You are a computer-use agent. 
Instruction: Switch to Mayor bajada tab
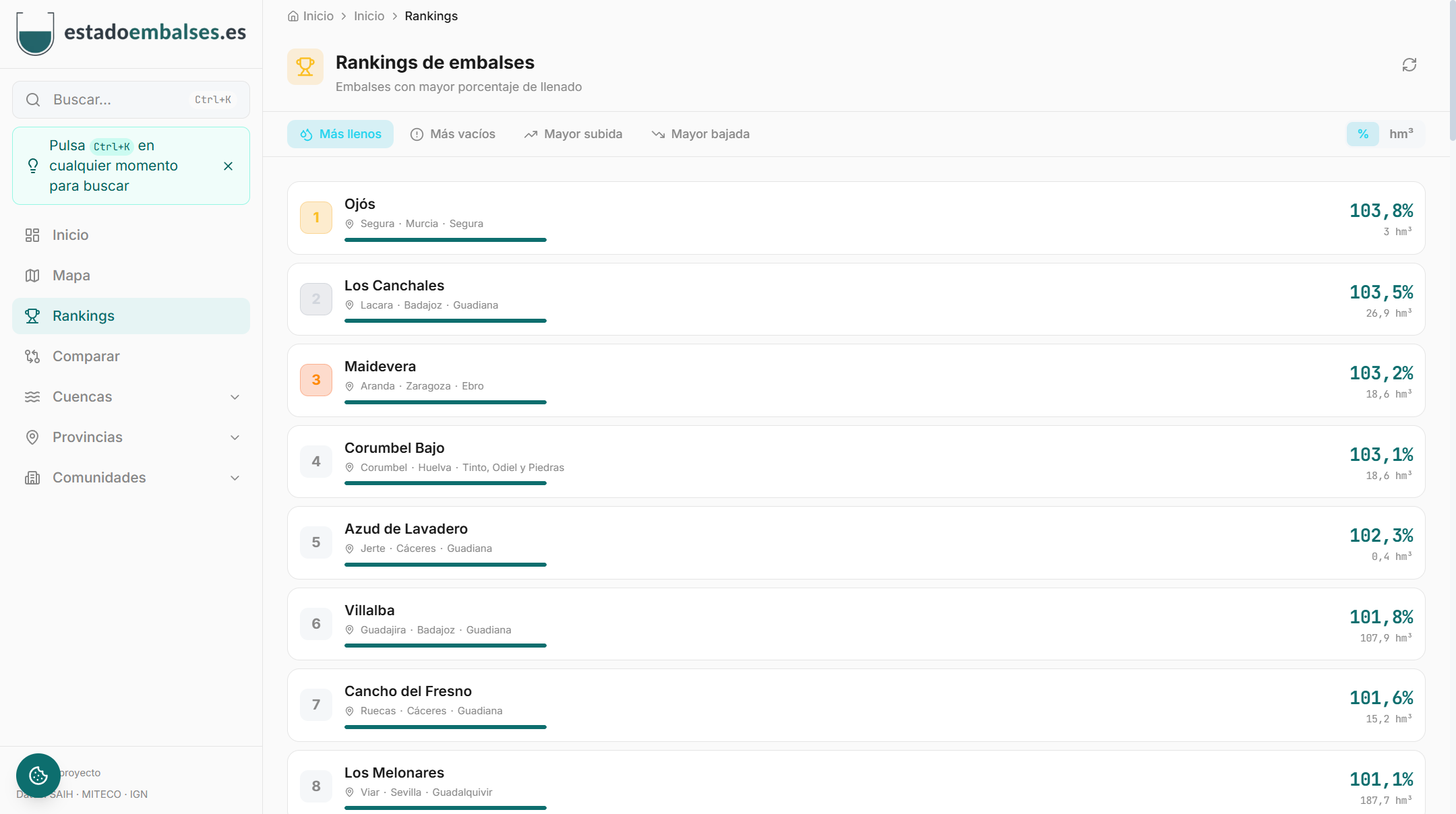(700, 134)
